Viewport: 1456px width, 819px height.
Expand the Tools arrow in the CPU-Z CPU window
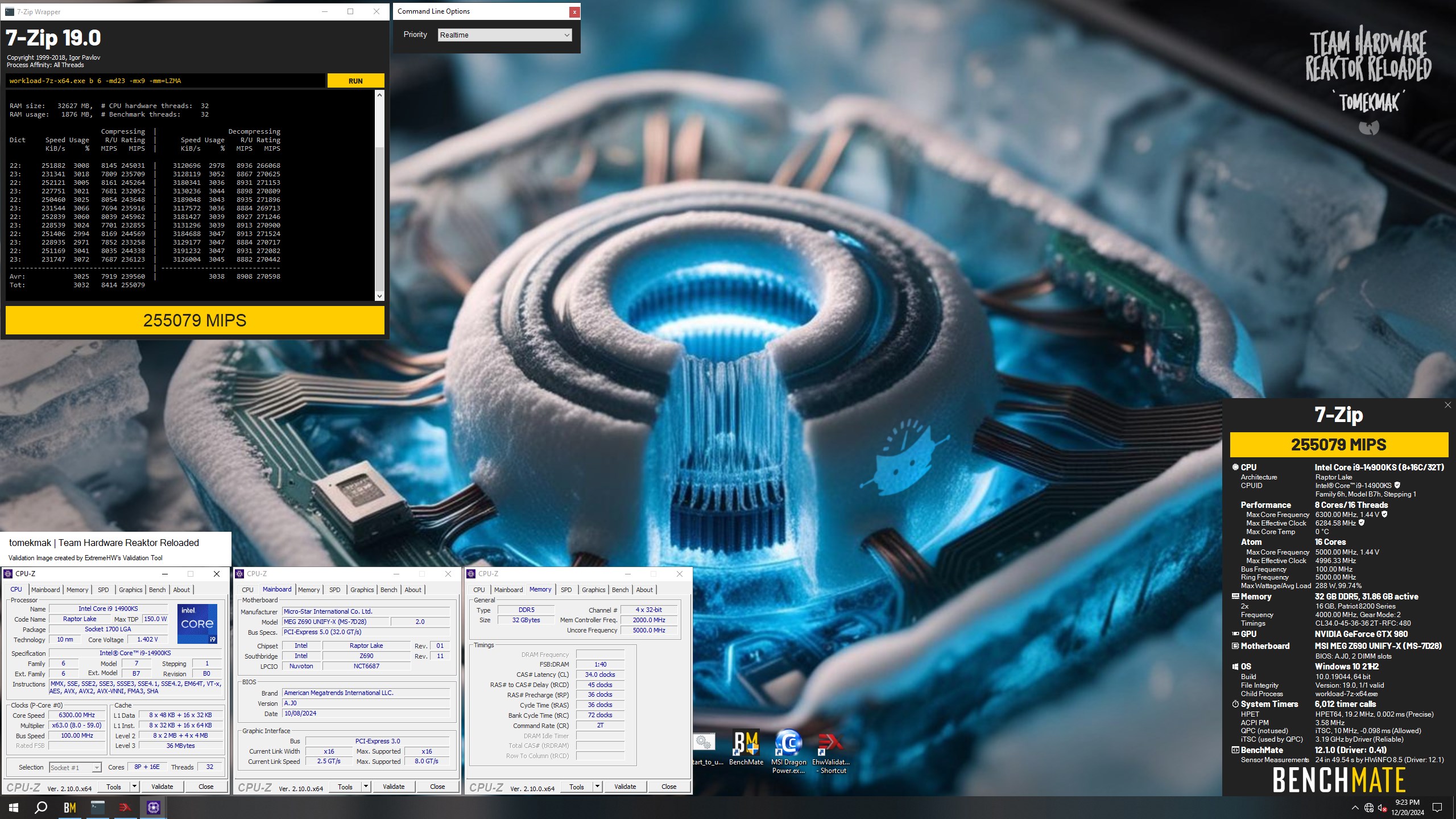coord(135,787)
